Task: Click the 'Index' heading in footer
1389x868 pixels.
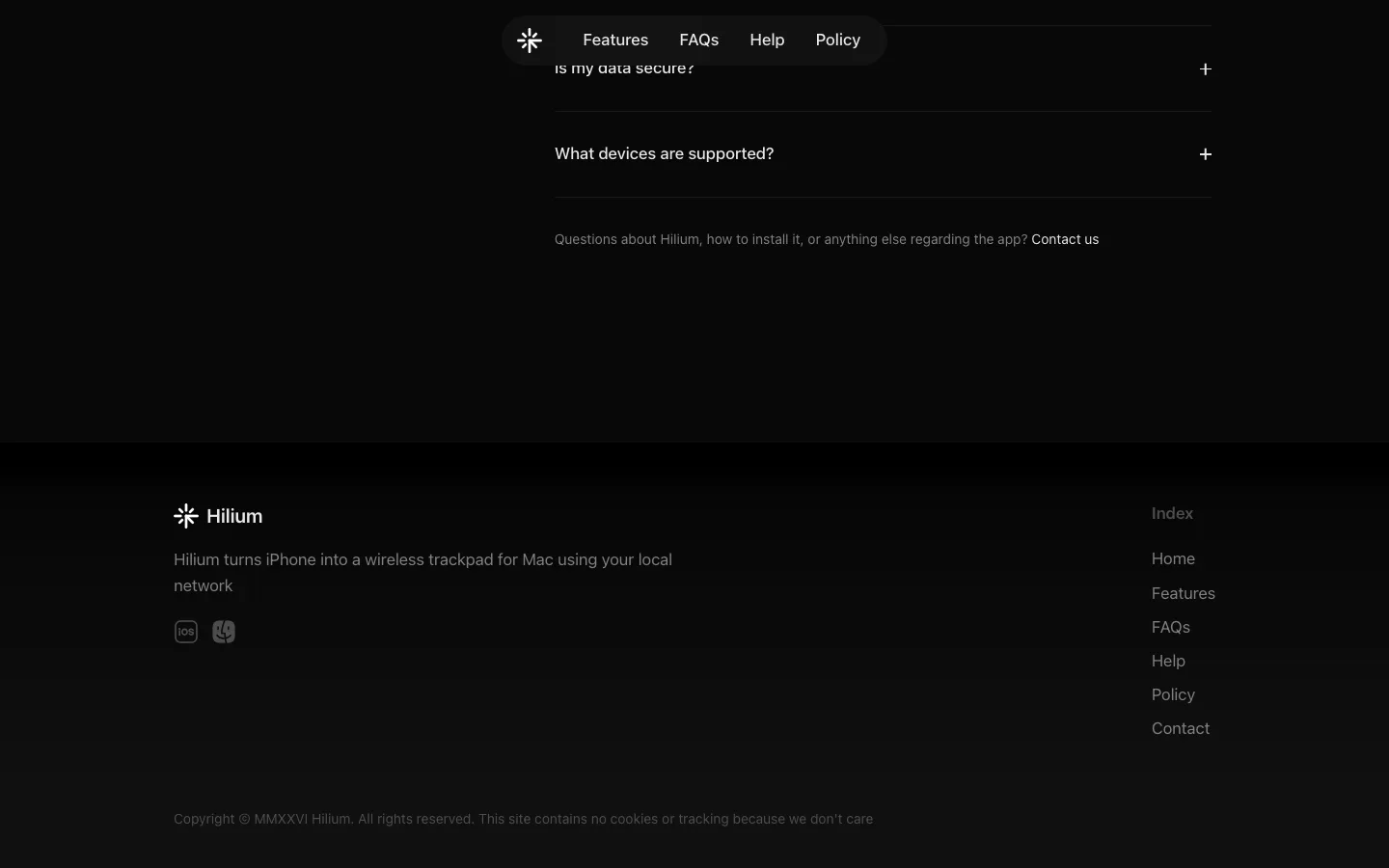Action: [1172, 513]
